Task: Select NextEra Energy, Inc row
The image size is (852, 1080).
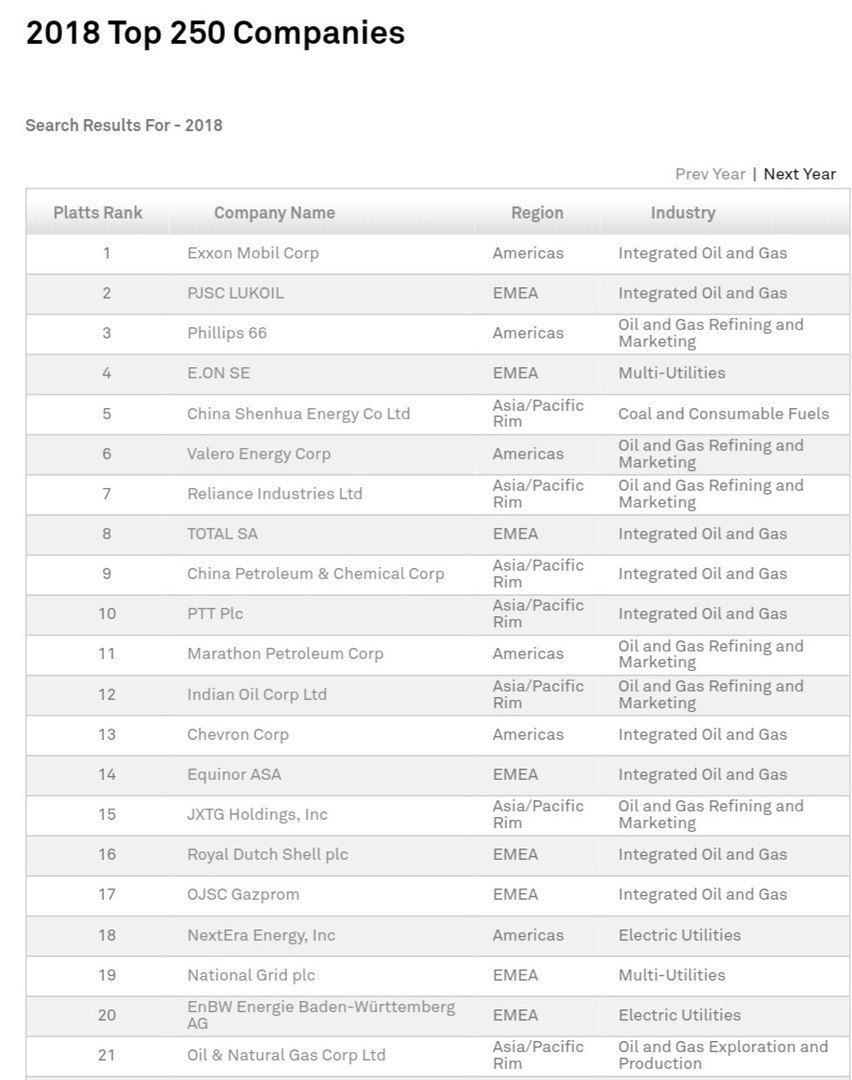Action: tap(261, 935)
